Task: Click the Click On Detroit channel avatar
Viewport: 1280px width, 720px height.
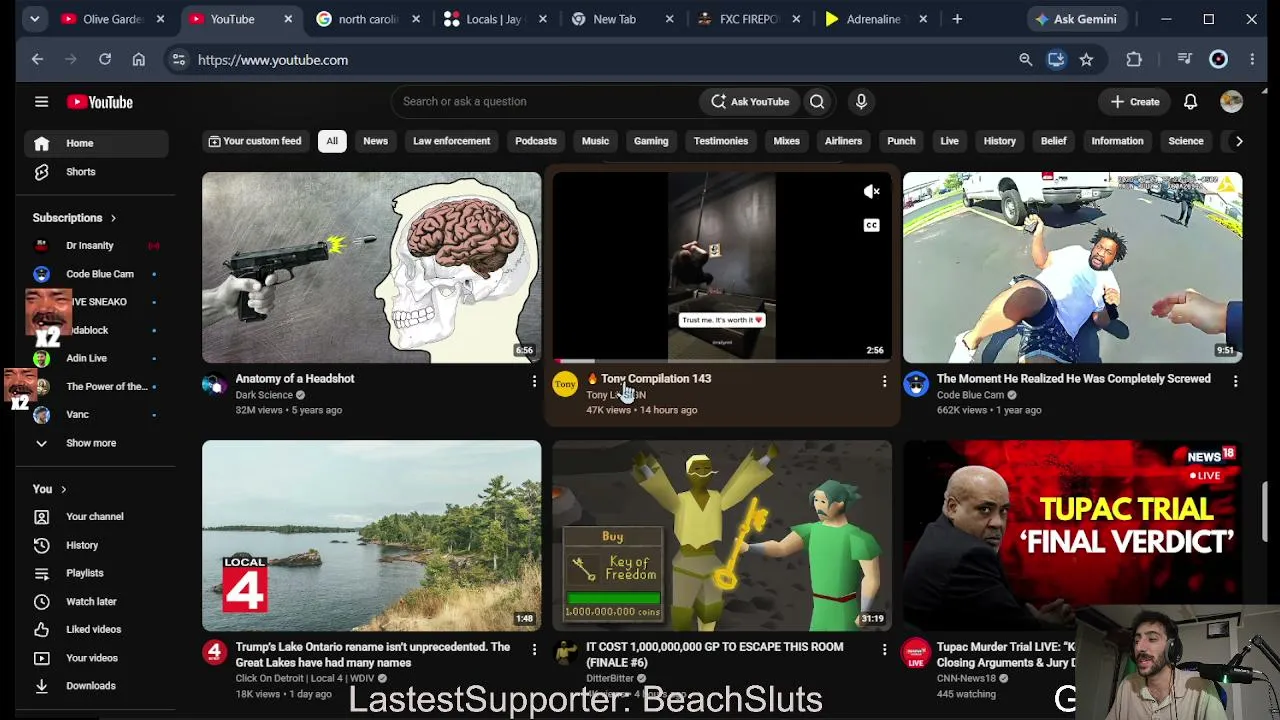Action: click(x=214, y=653)
